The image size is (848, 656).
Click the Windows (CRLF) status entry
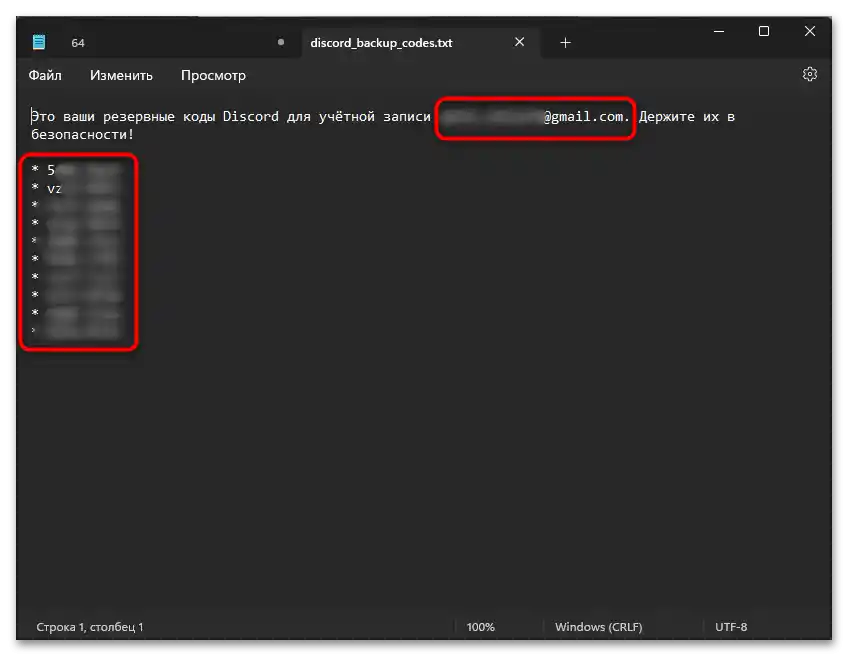click(598, 627)
